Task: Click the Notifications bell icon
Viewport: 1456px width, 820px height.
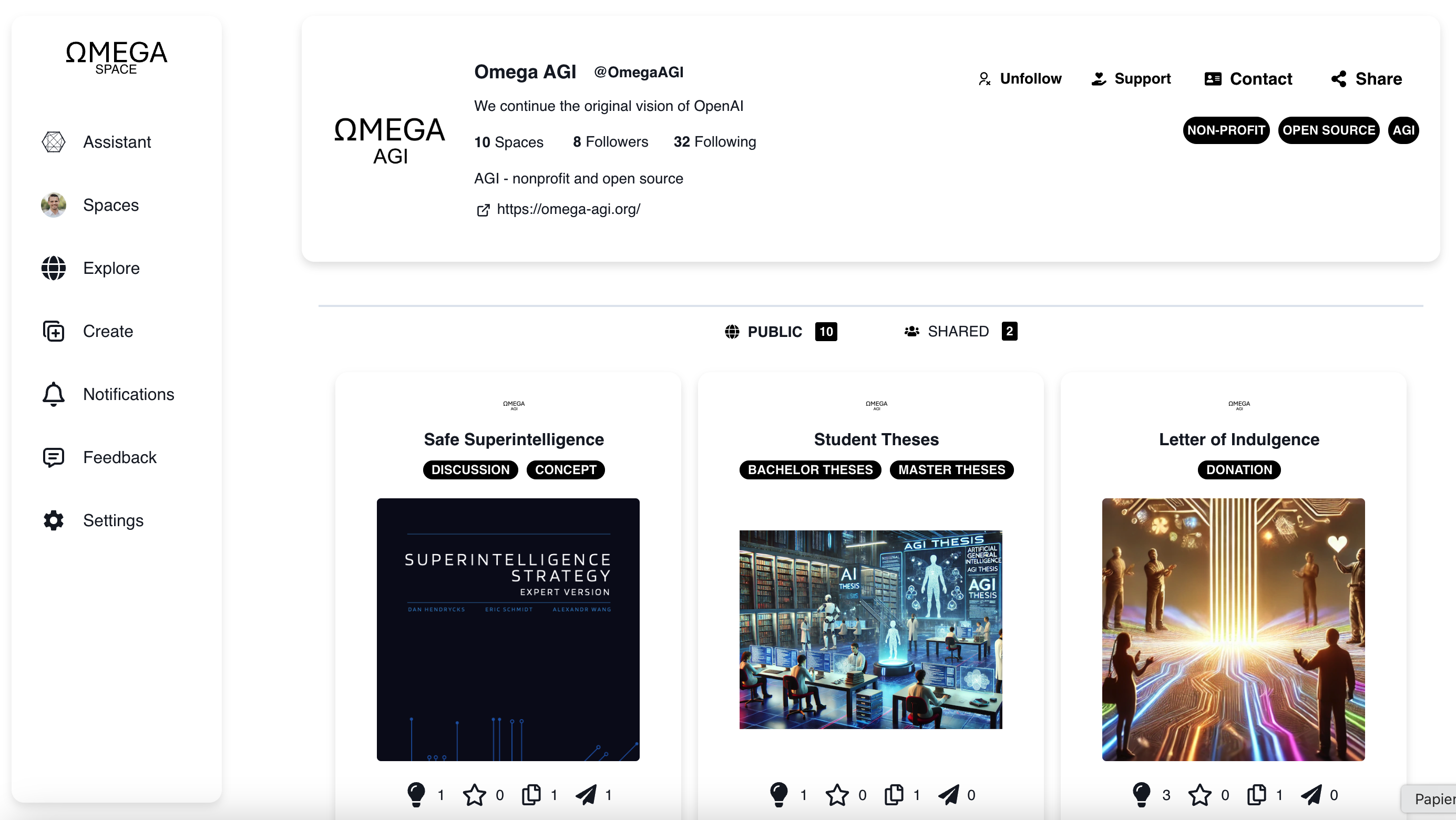Action: point(54,394)
